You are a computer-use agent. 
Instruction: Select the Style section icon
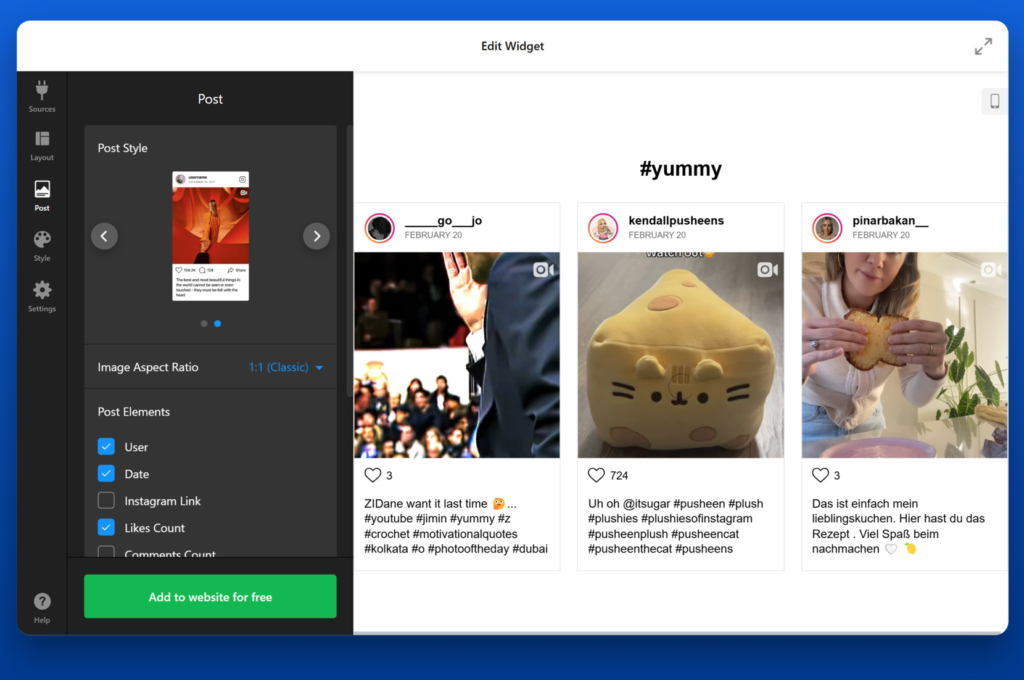tap(42, 243)
